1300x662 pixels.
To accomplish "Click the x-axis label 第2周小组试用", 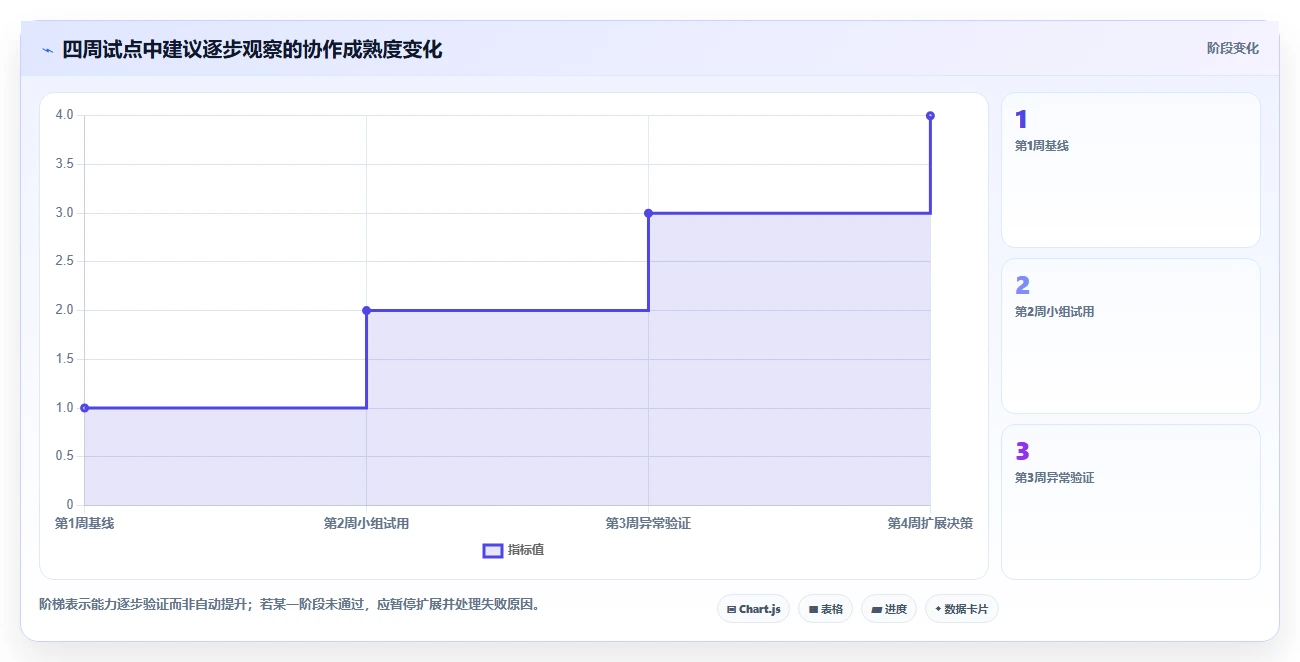I will click(366, 523).
